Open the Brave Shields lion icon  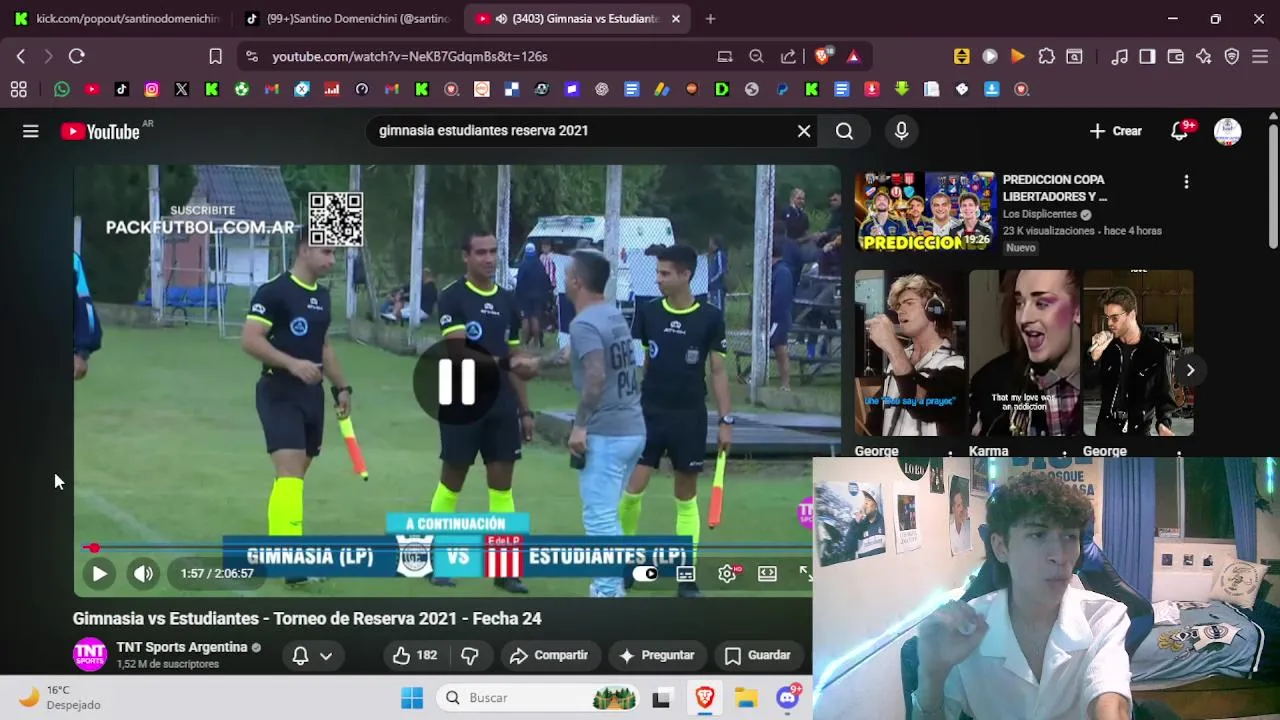tap(822, 56)
